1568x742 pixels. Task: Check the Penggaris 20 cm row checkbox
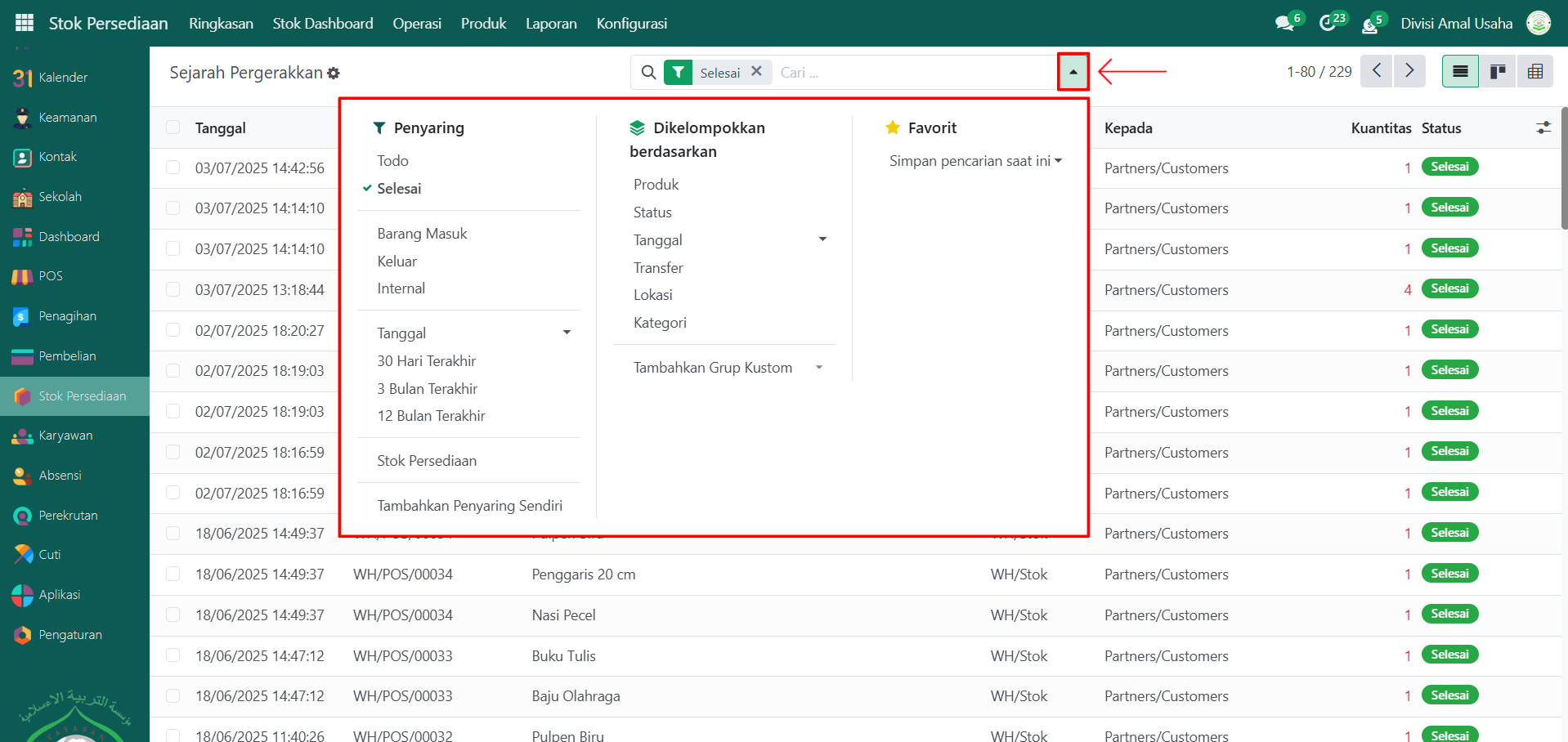[x=172, y=574]
